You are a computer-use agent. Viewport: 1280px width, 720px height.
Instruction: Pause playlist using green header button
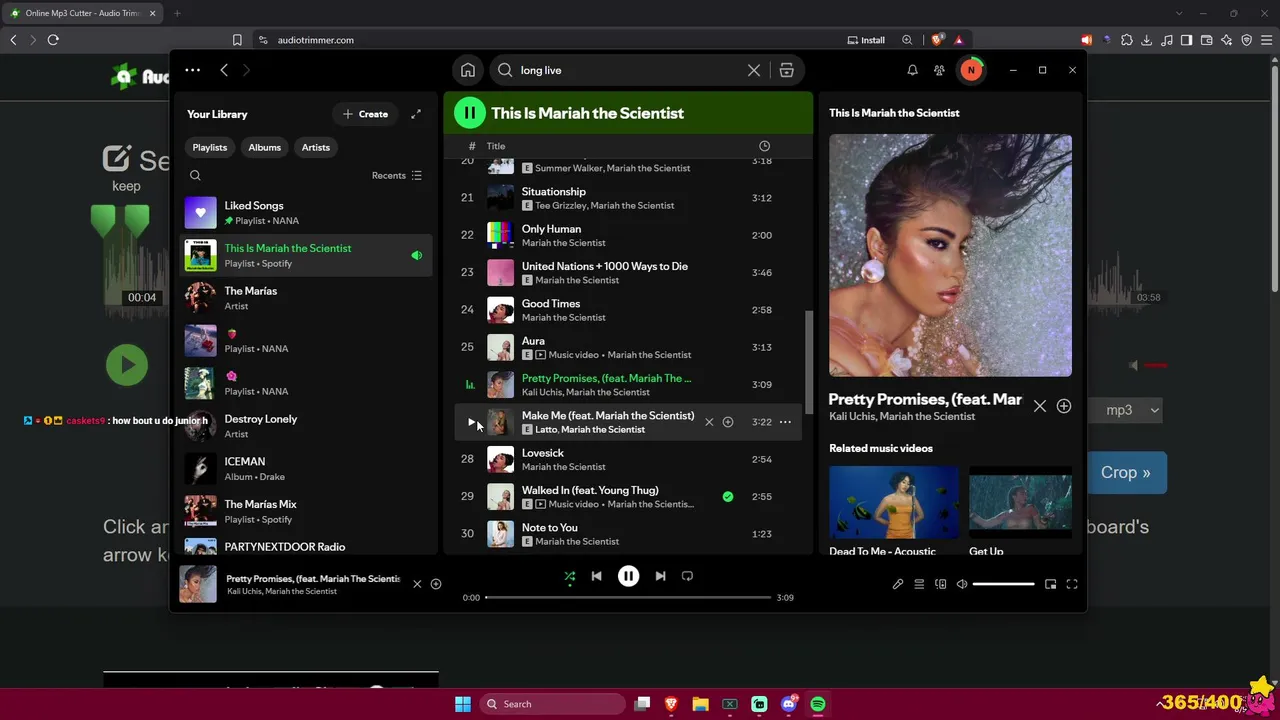coord(470,113)
